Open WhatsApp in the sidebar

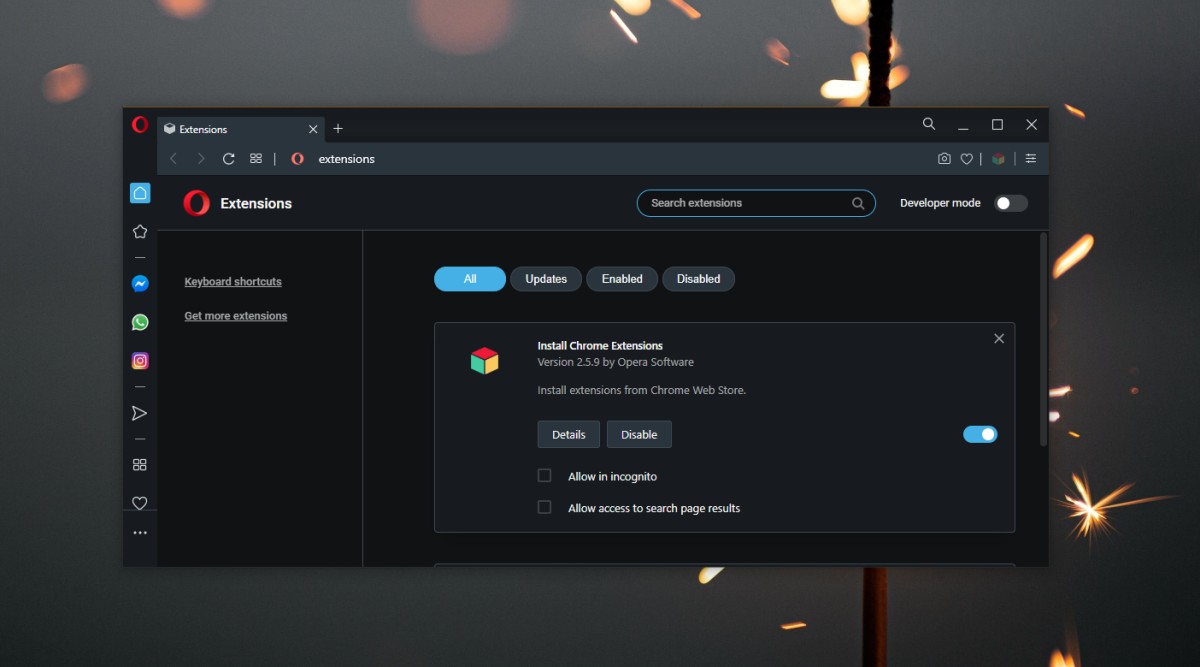[x=140, y=322]
